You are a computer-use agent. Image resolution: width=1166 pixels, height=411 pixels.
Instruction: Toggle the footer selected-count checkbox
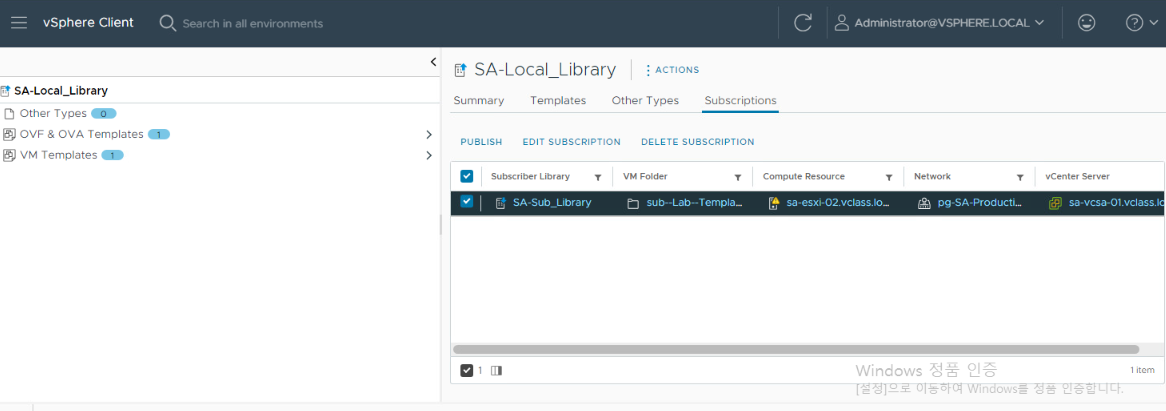tap(466, 370)
